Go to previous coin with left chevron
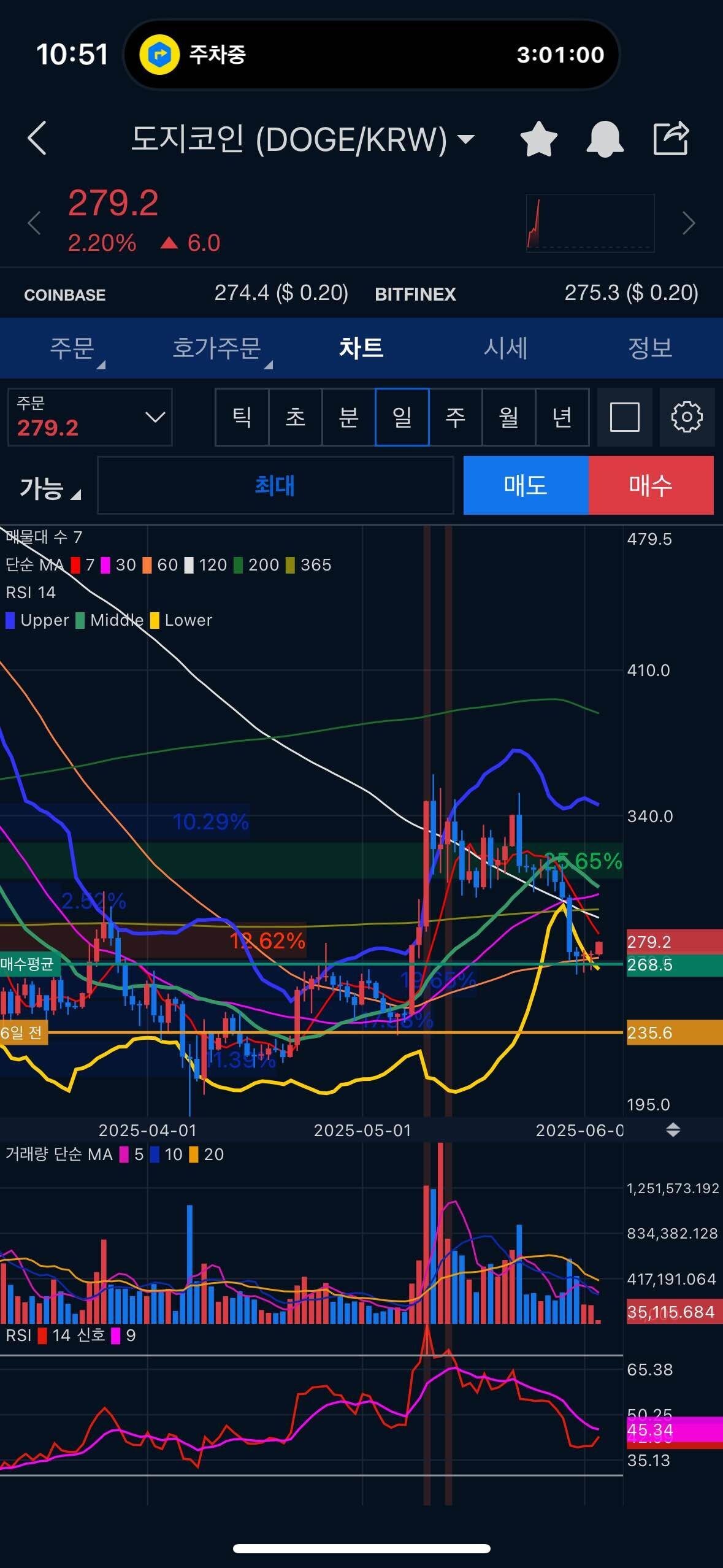This screenshot has width=723, height=1568. (x=34, y=223)
